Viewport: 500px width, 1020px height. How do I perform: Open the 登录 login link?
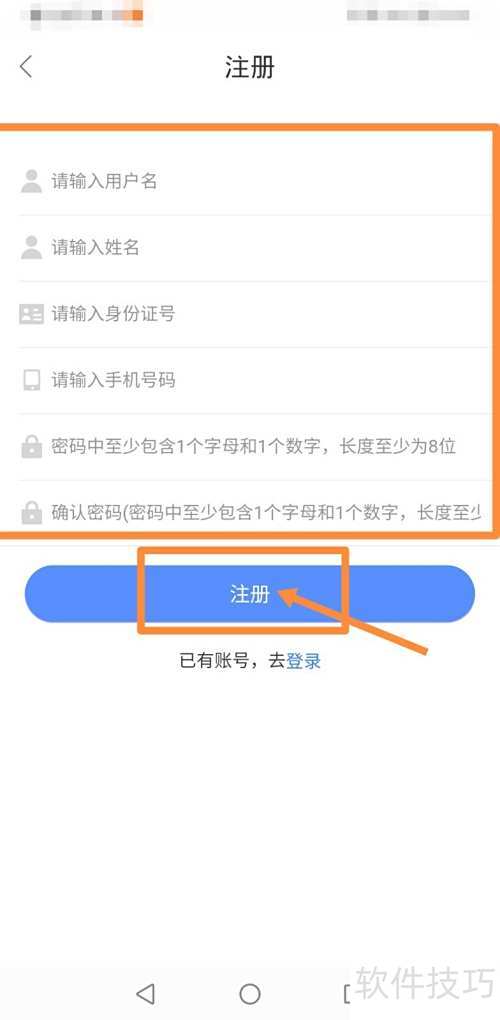(304, 662)
